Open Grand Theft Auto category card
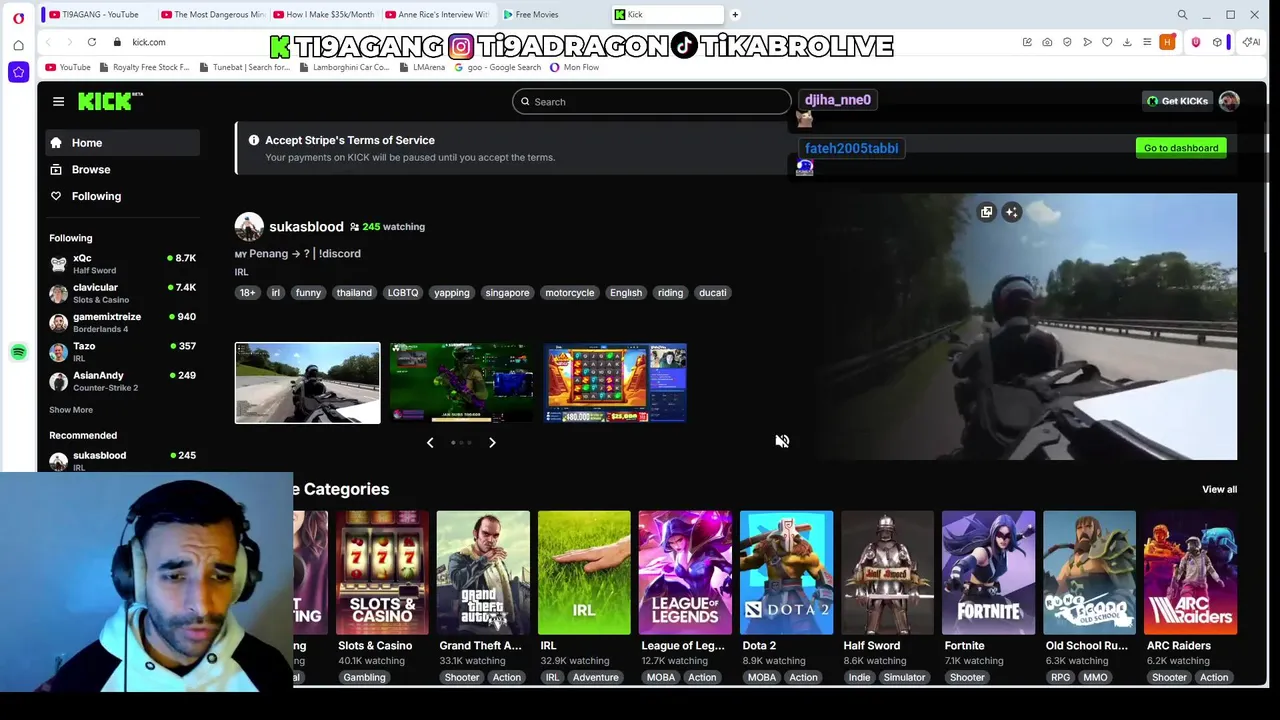 483,573
